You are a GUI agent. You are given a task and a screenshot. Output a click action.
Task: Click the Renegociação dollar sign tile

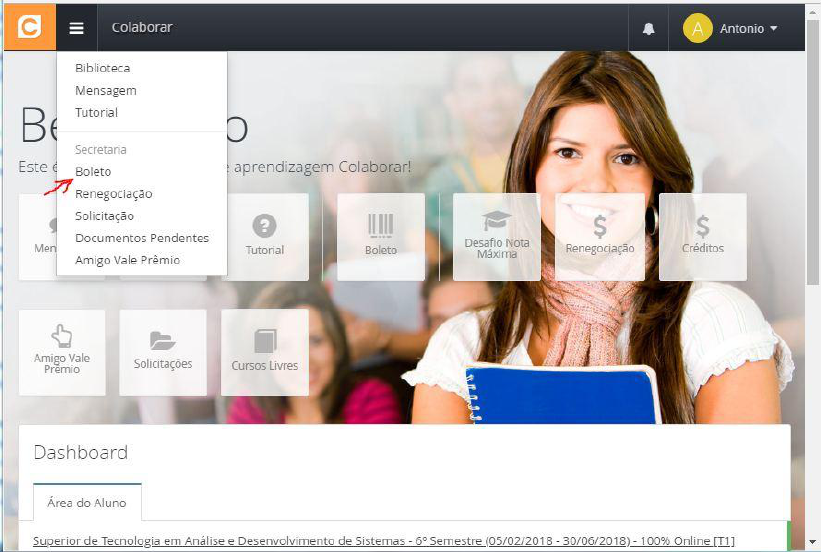pyautogui.click(x=600, y=236)
